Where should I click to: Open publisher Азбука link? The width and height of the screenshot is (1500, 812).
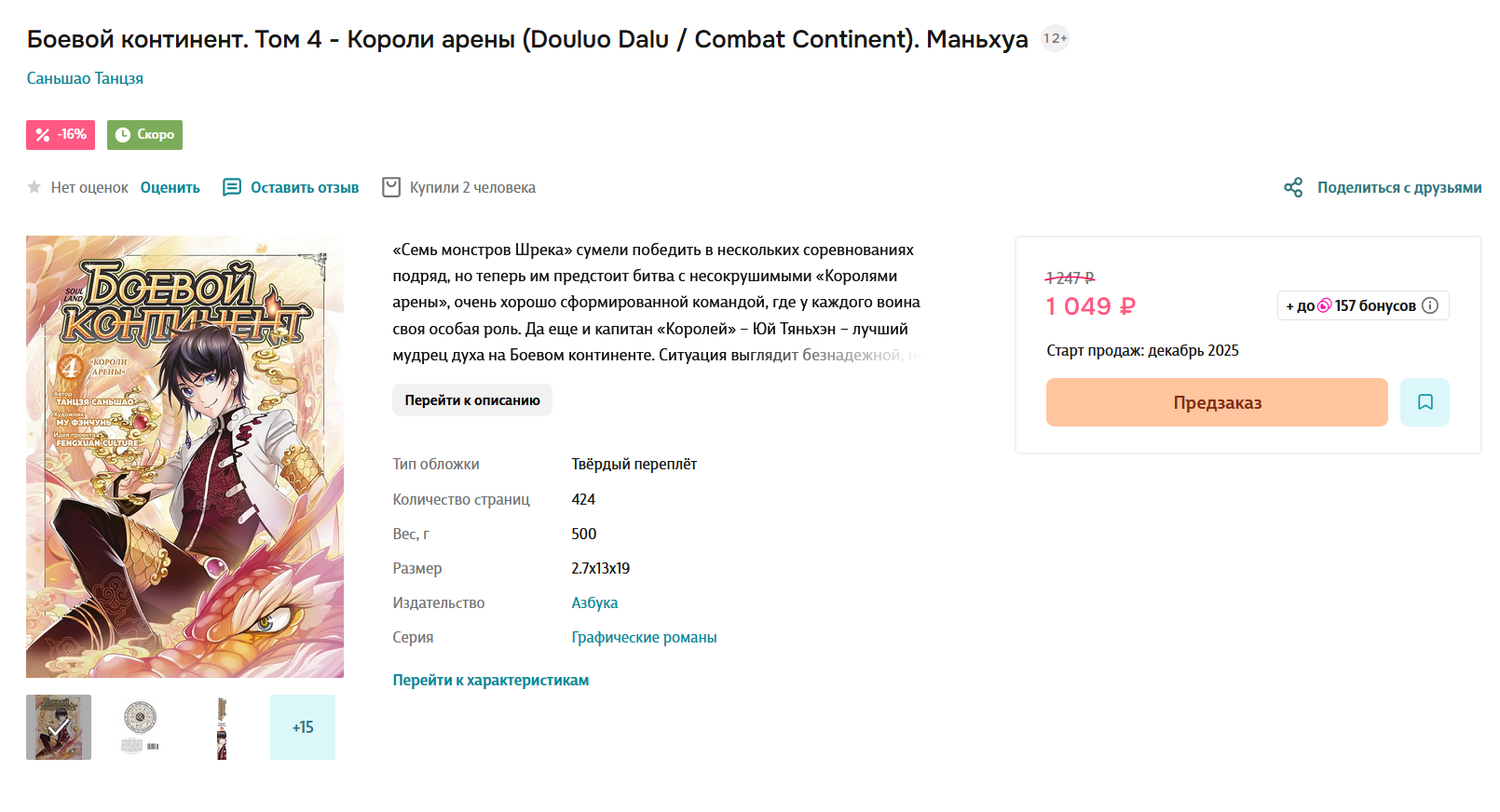click(x=594, y=602)
